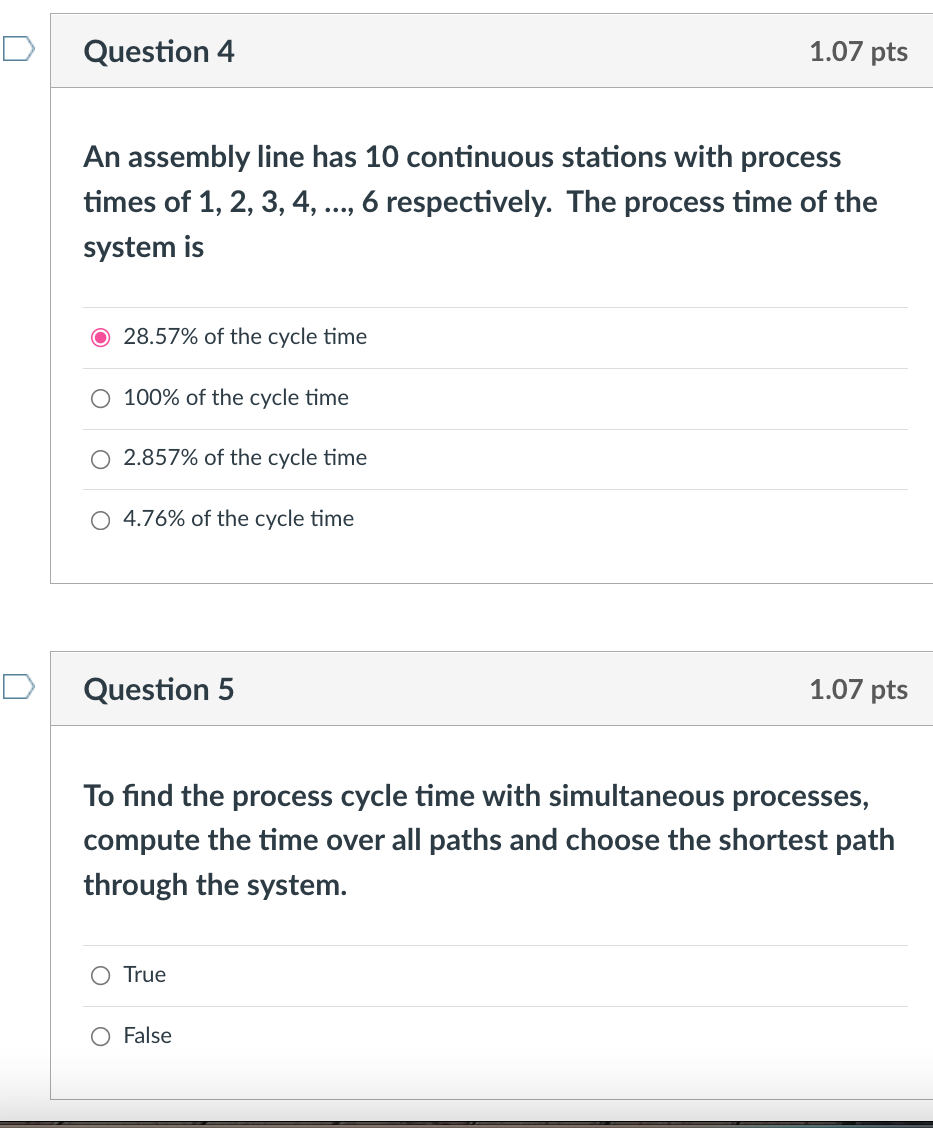Click the '28.57% of the cycle time' answer text
Viewport: 933px width, 1128px height.
click(x=244, y=337)
